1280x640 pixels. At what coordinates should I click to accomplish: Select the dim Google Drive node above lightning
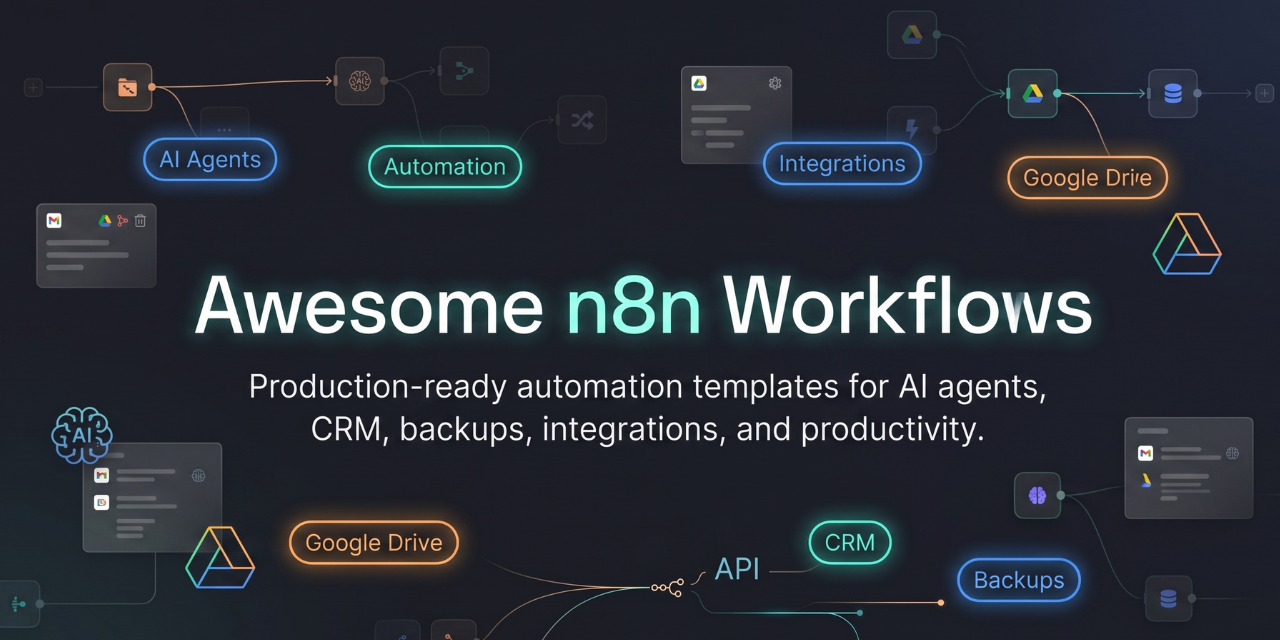[x=912, y=35]
